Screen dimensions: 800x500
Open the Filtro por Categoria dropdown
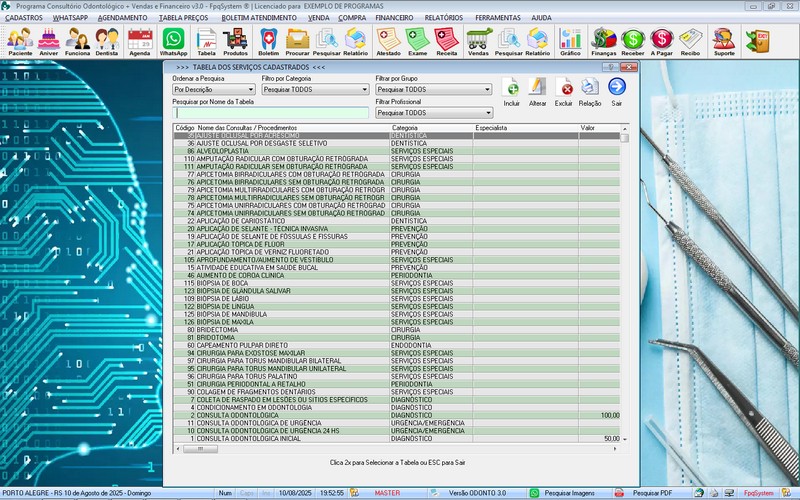point(364,89)
